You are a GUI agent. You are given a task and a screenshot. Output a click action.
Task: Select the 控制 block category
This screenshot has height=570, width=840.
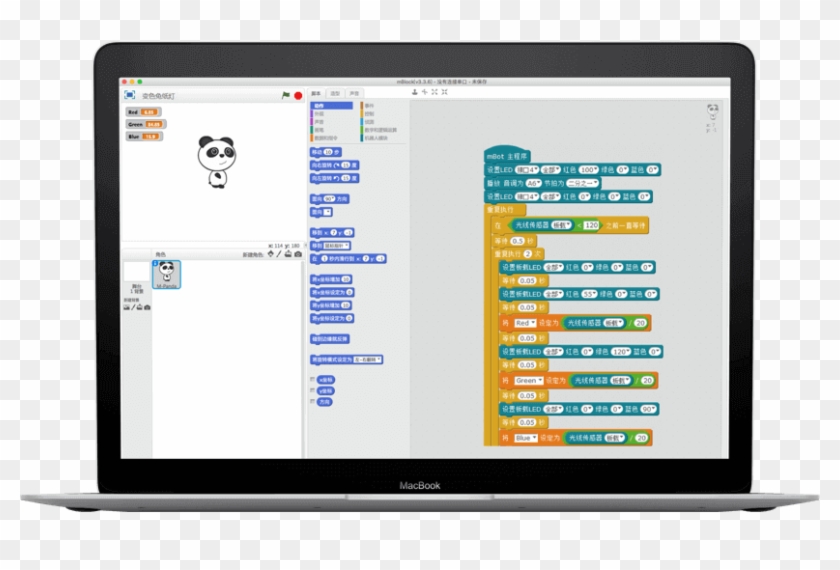coord(369,113)
